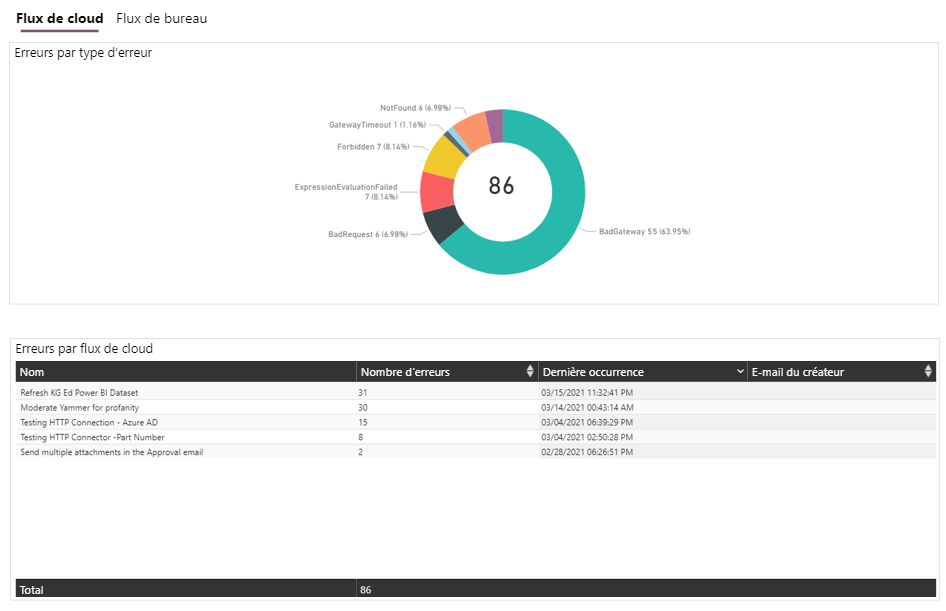
Task: Select the orange NotFound donut segment
Action: pyautogui.click(x=473, y=130)
